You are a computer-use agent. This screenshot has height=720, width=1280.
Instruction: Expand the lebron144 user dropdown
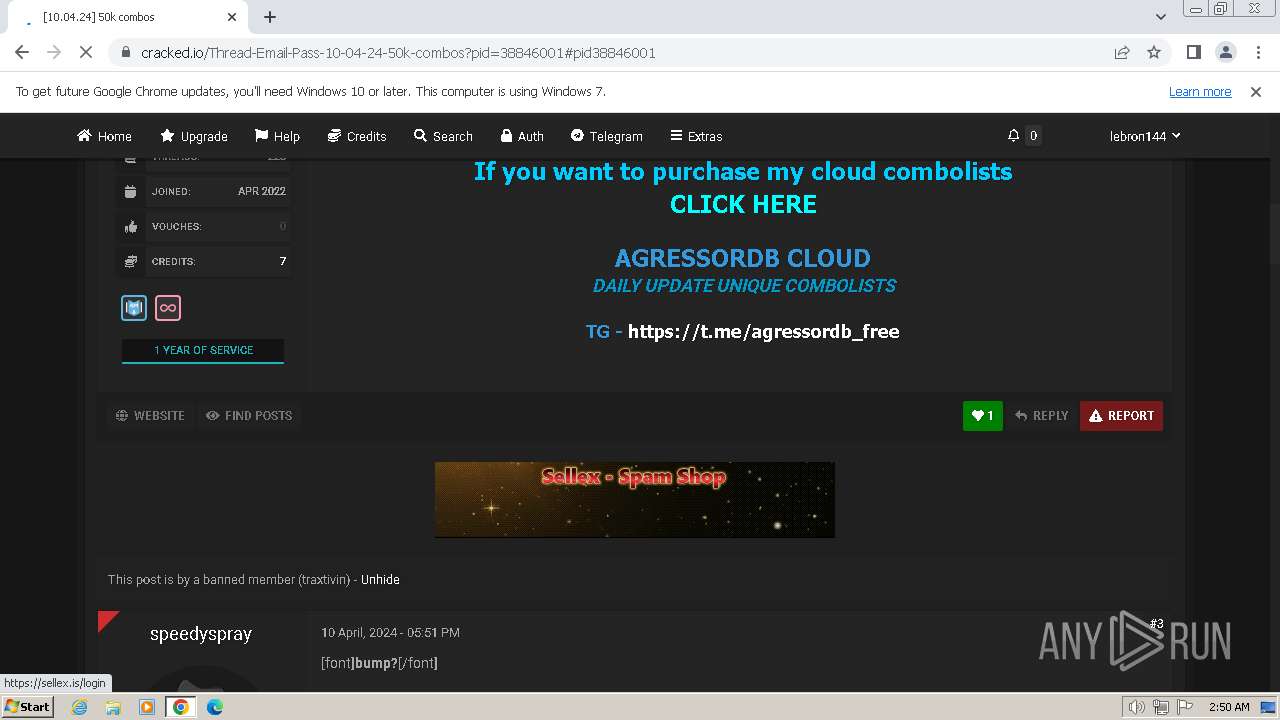coord(1145,136)
